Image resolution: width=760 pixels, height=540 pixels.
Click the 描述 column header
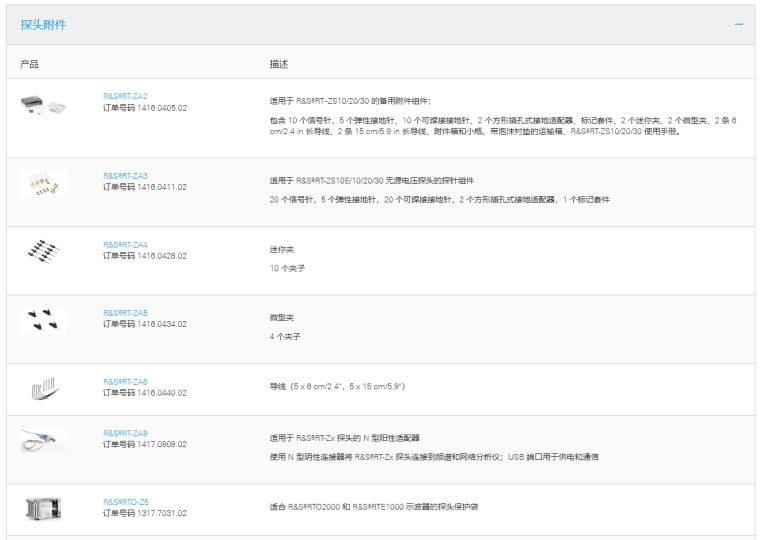click(x=279, y=63)
